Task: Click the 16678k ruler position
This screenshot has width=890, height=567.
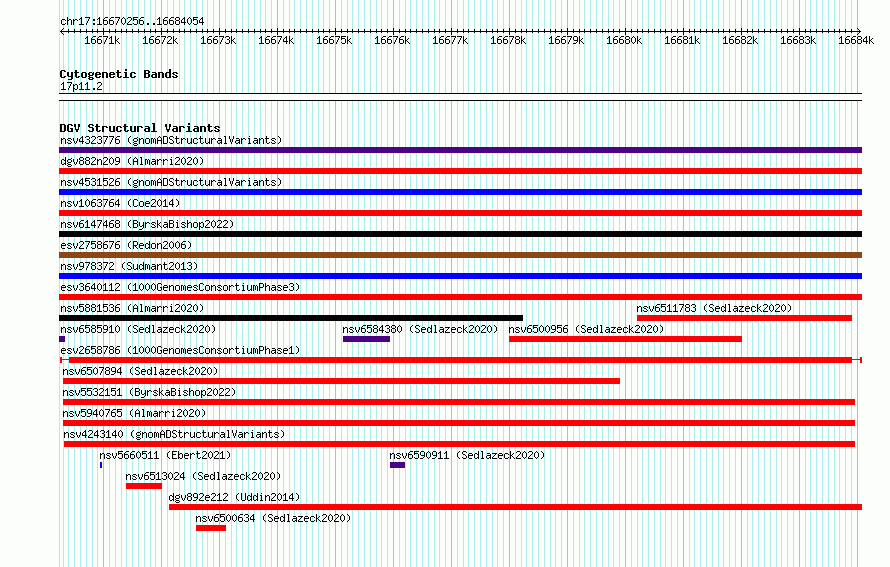Action: [x=508, y=40]
